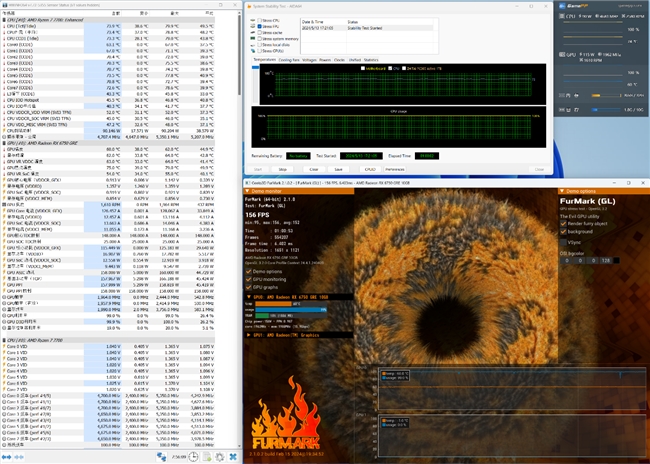Switch to Clocks tab in AIDA64
650x464 pixels.
(339, 60)
